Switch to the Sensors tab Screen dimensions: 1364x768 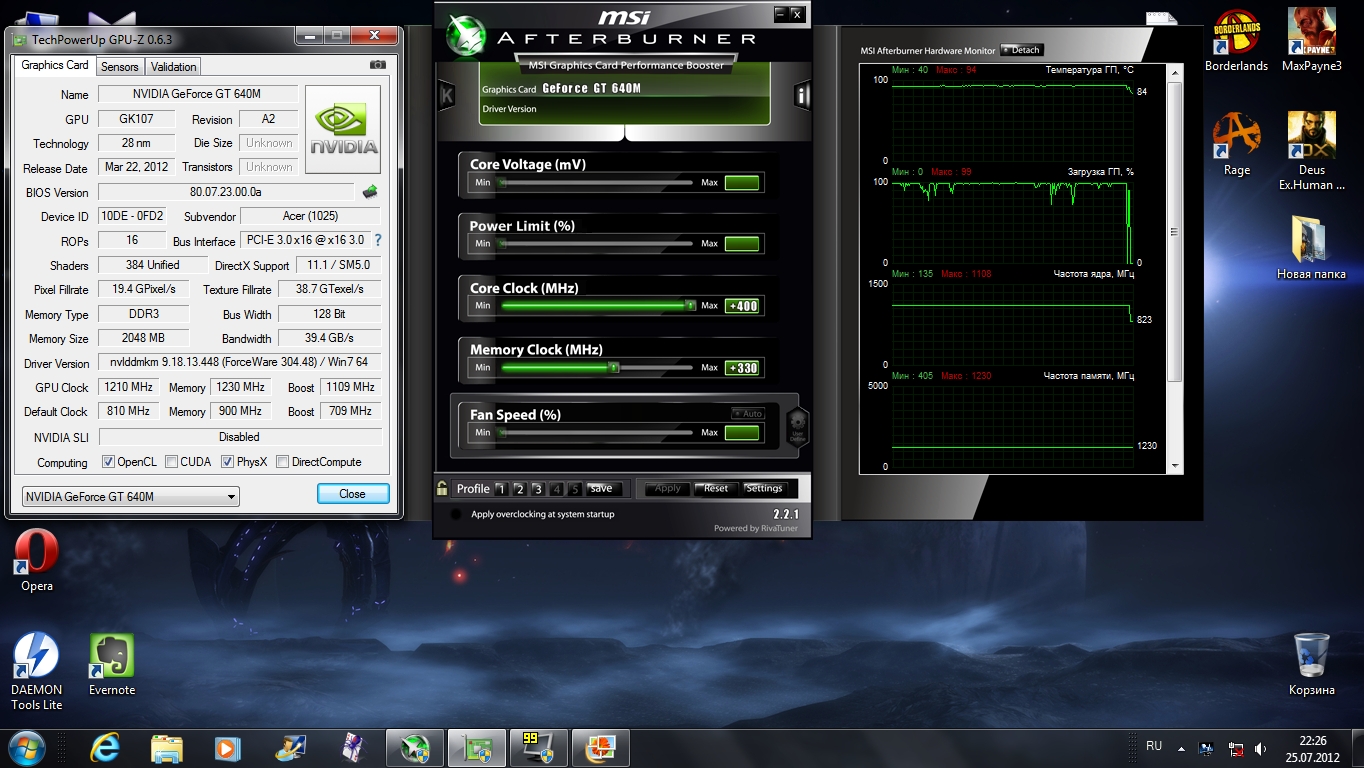pyautogui.click(x=120, y=67)
